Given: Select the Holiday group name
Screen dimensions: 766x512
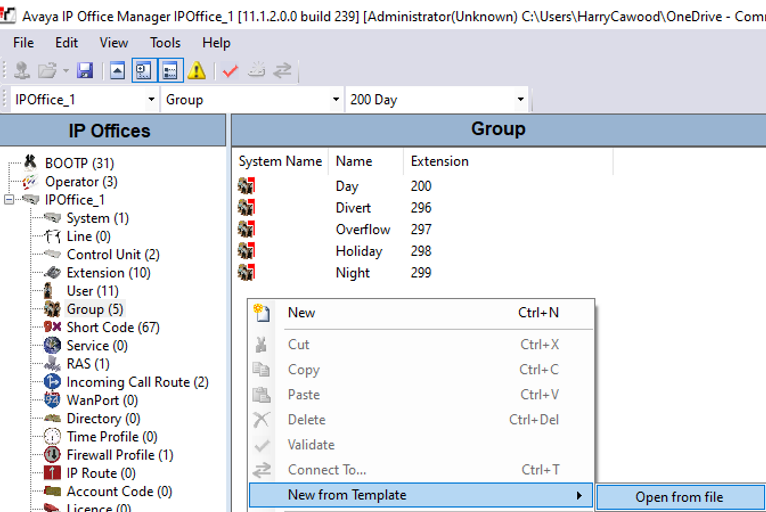Looking at the screenshot, I should point(359,251).
